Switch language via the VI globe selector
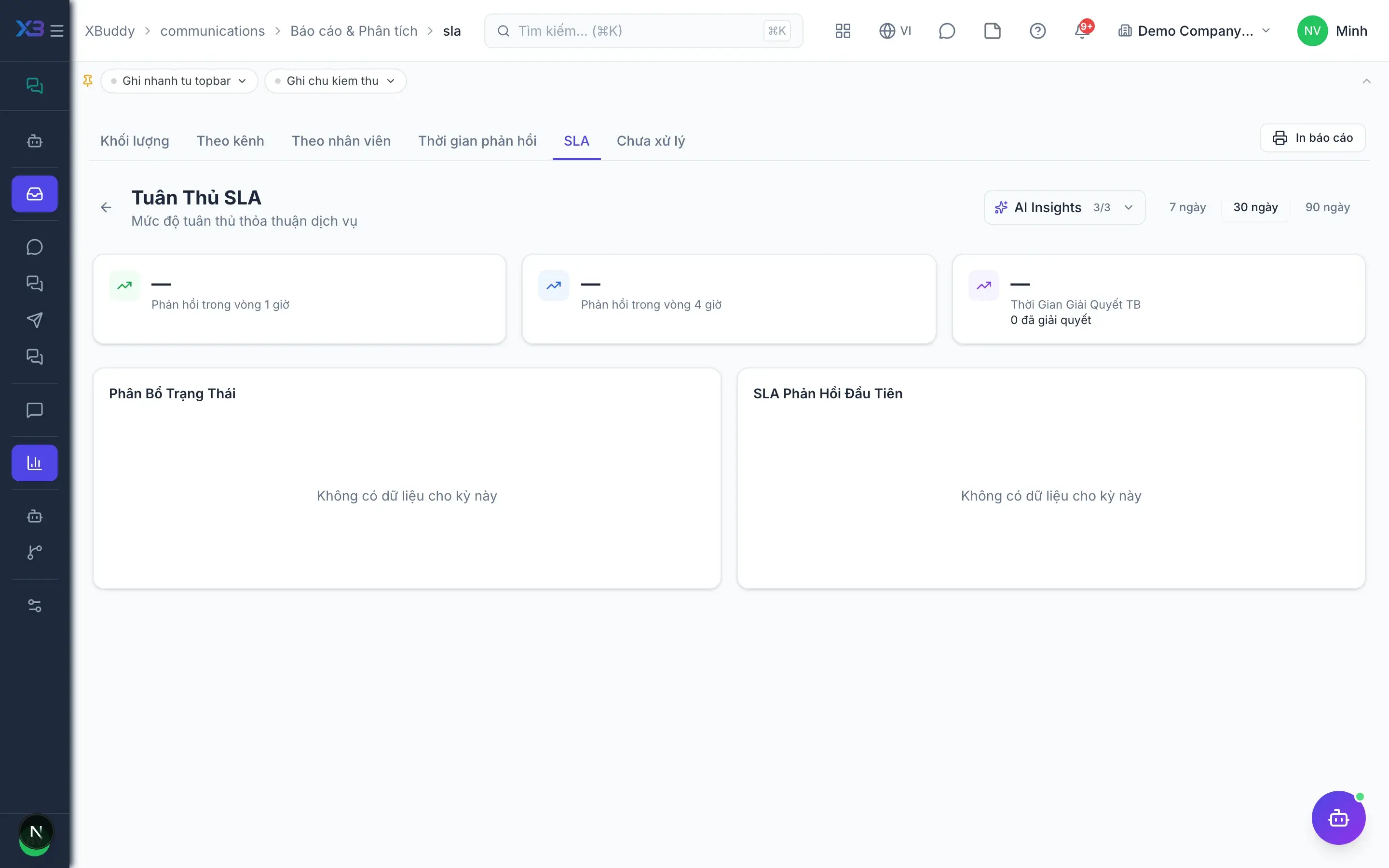 [x=895, y=31]
